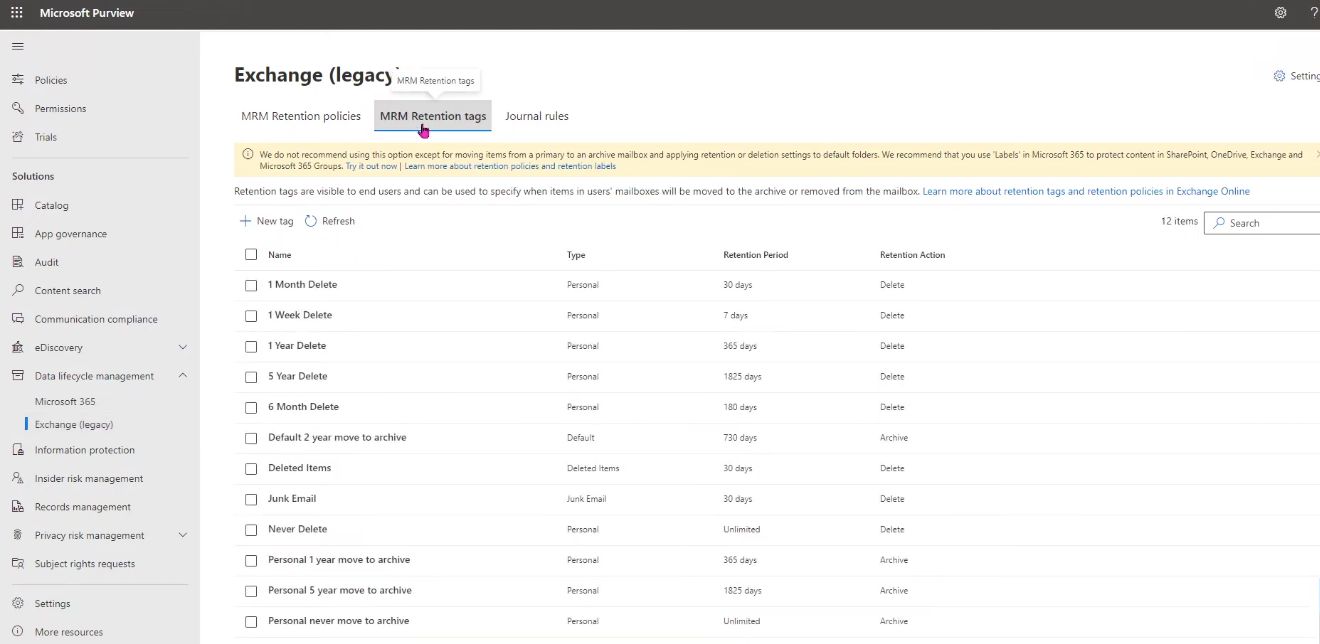The image size is (1320, 644).
Task: Select the 1 Month Delete checkbox
Action: pyautogui.click(x=251, y=284)
